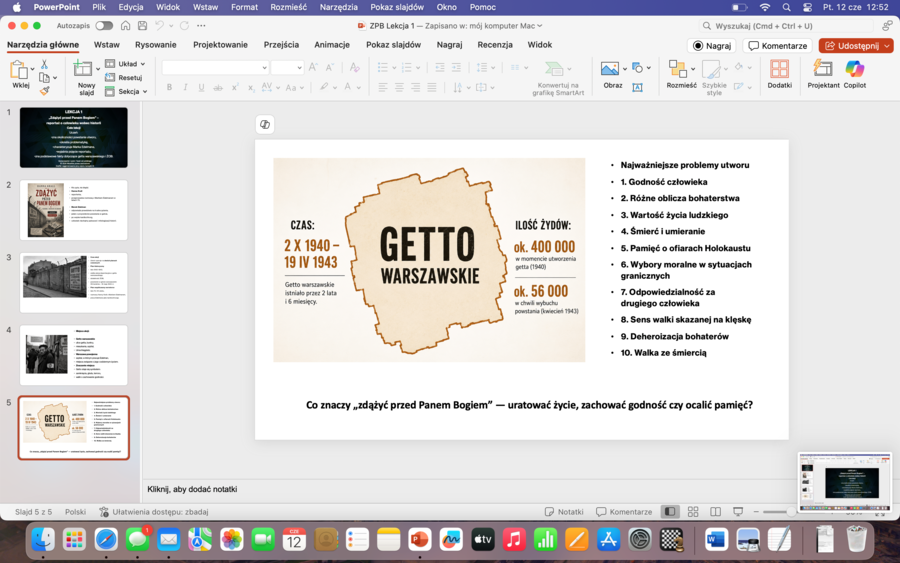This screenshot has width=900, height=563.
Task: Switch to reading view icon
Action: click(x=715, y=511)
